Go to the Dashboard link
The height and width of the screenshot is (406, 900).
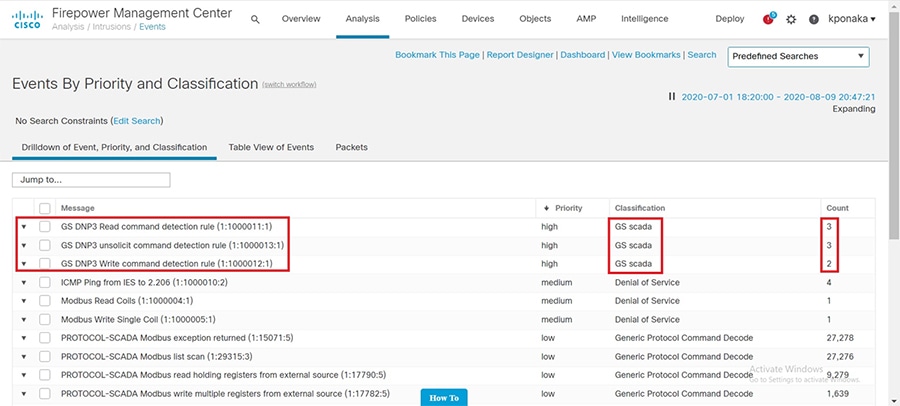point(583,55)
